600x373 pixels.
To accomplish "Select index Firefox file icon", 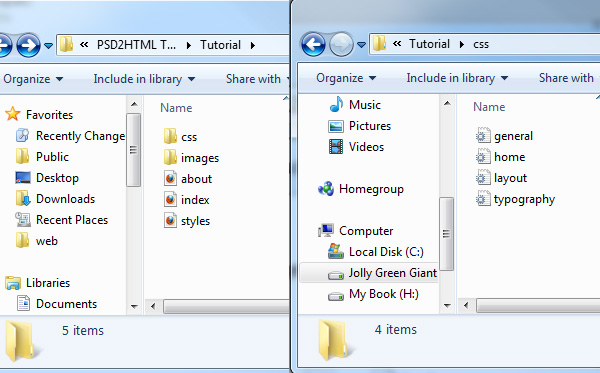I will 170,199.
